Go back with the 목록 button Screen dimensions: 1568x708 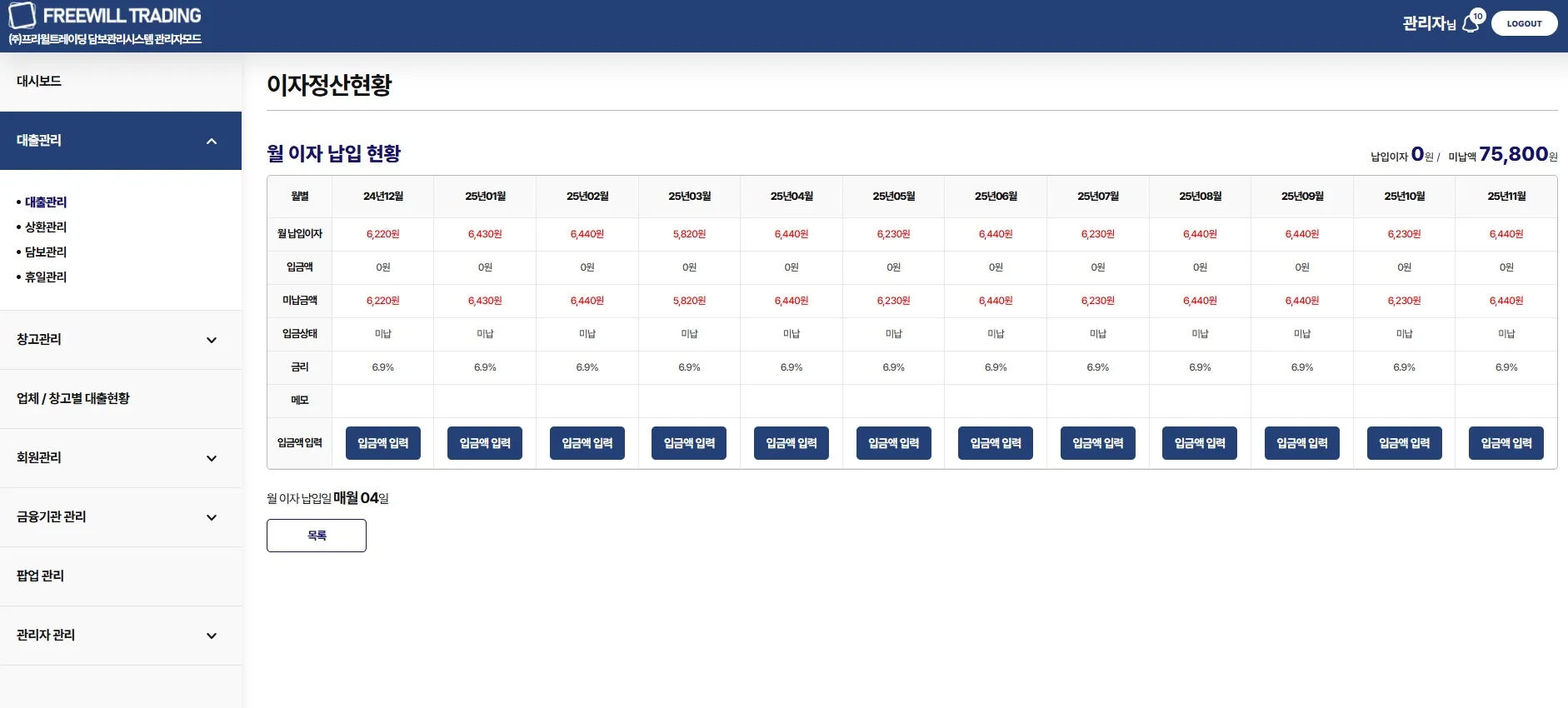pyautogui.click(x=317, y=536)
